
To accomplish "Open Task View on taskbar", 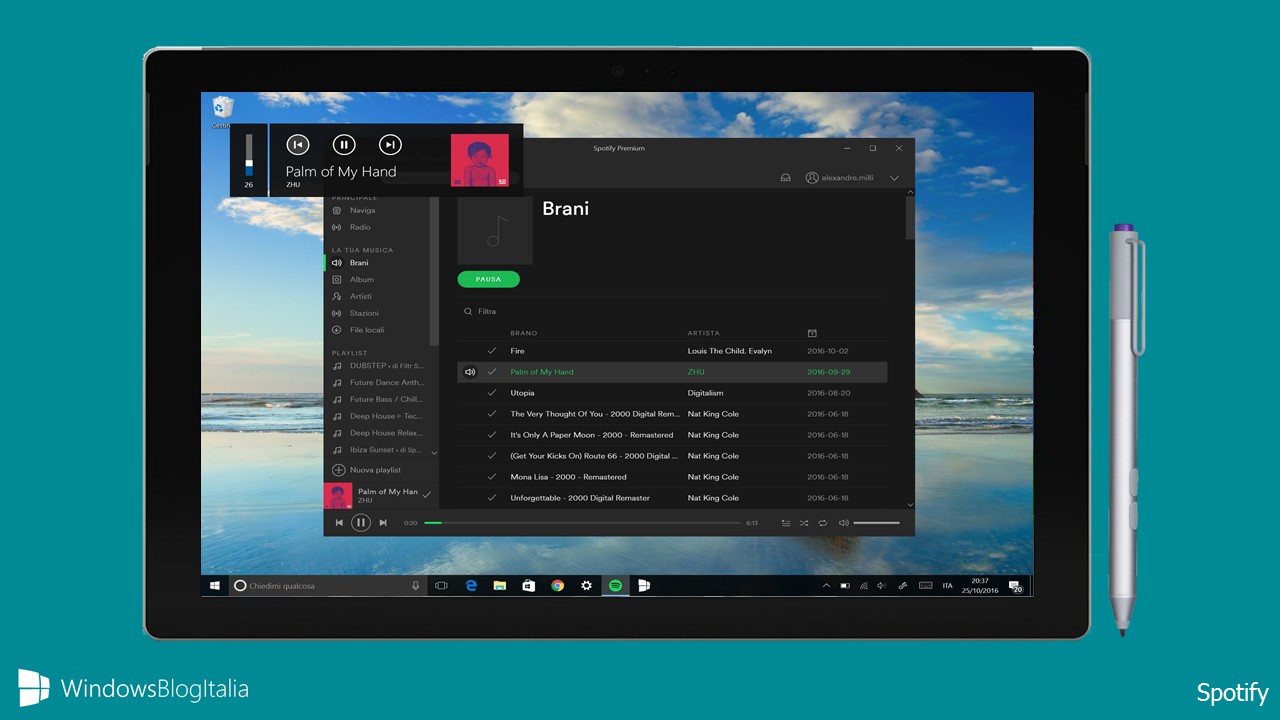I will (x=441, y=586).
